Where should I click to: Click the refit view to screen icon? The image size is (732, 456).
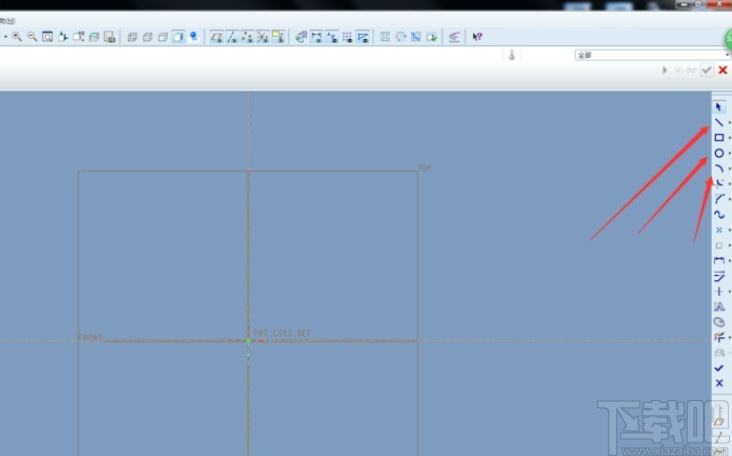click(x=47, y=36)
